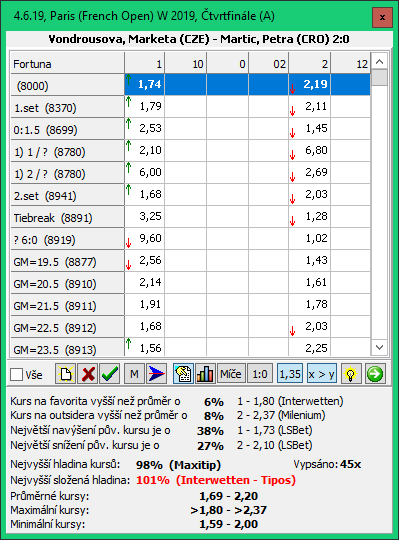Select the GM=19.5 (8877) row
The image size is (399, 540).
pyautogui.click(x=67, y=262)
